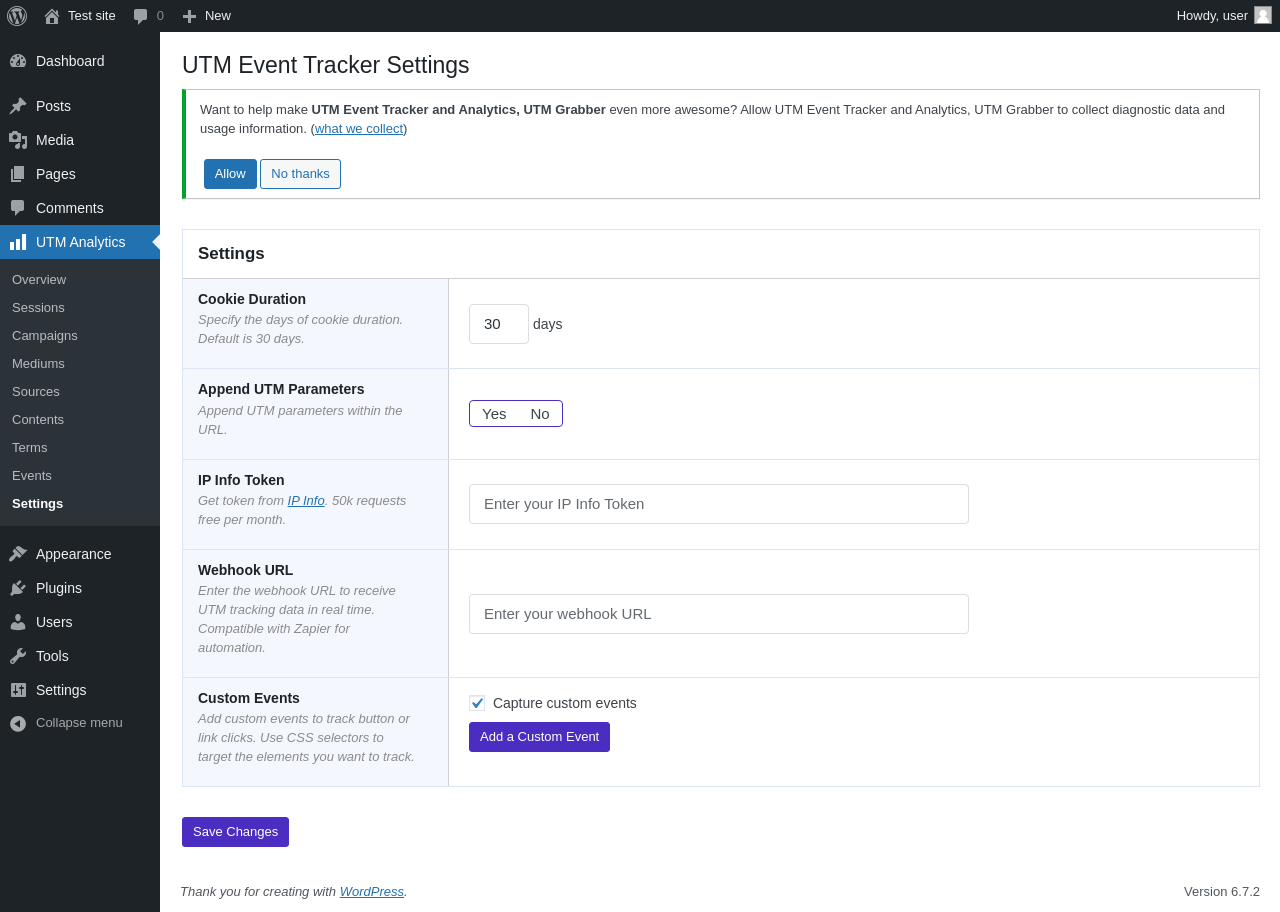Open the Campaigns submenu item

[x=45, y=336]
